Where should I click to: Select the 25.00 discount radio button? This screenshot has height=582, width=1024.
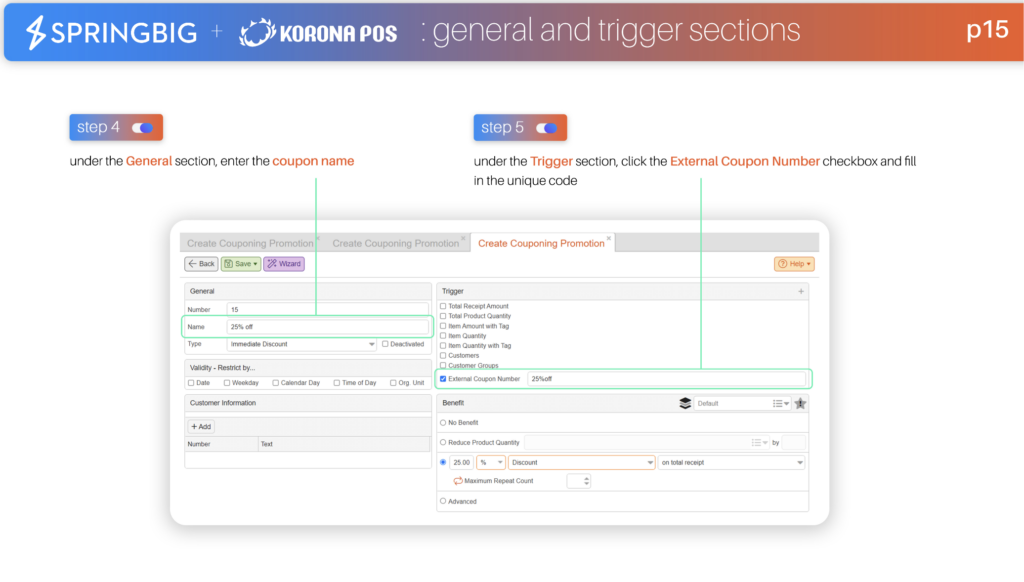click(x=443, y=462)
